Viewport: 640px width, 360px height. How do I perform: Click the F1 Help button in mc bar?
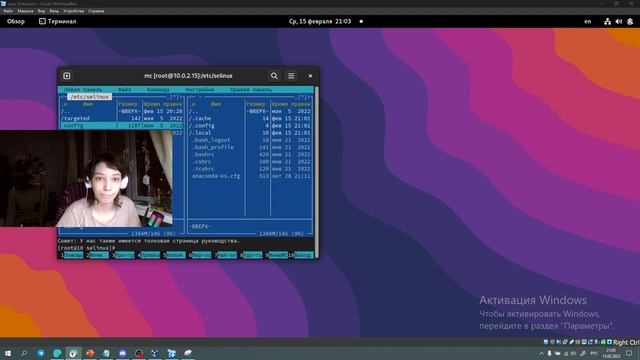[73, 255]
